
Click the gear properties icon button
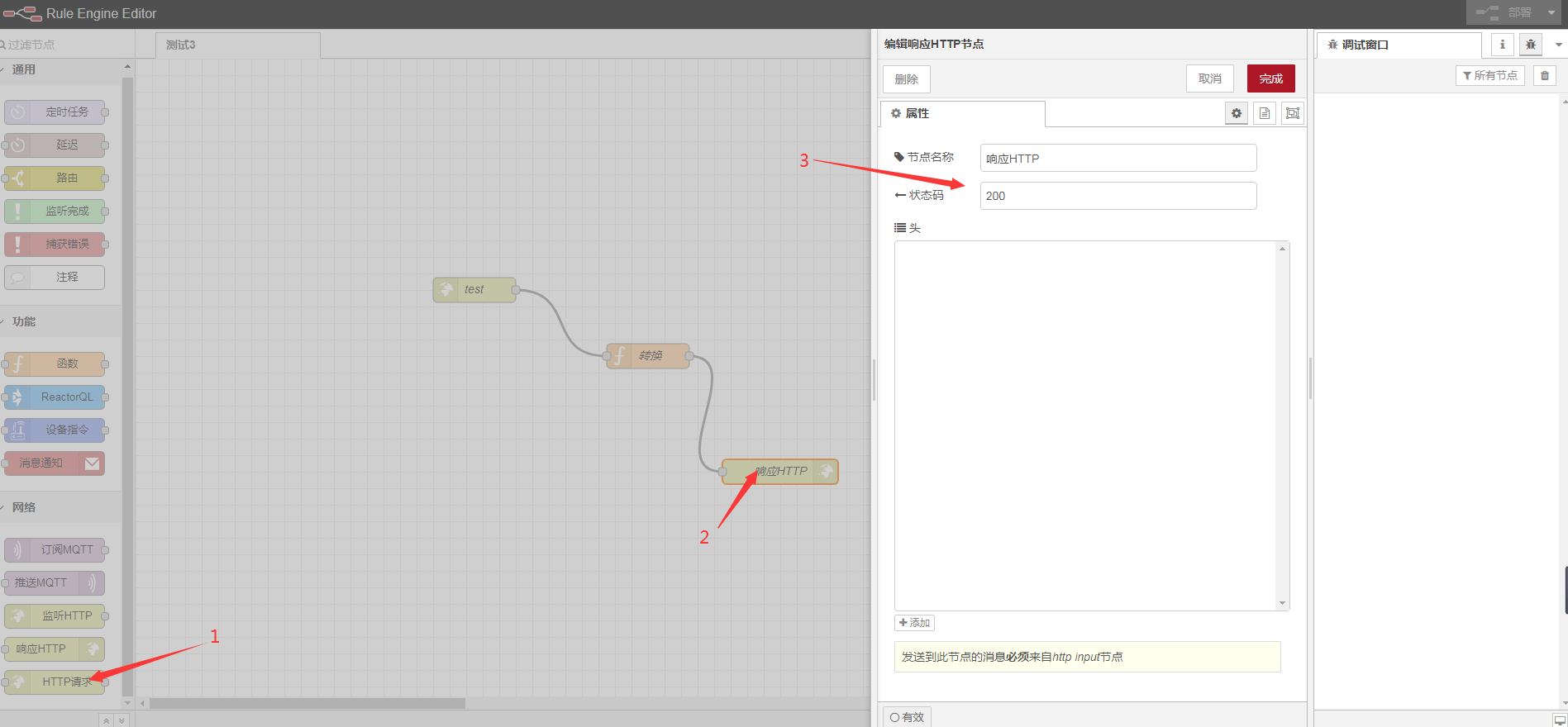pos(1237,113)
